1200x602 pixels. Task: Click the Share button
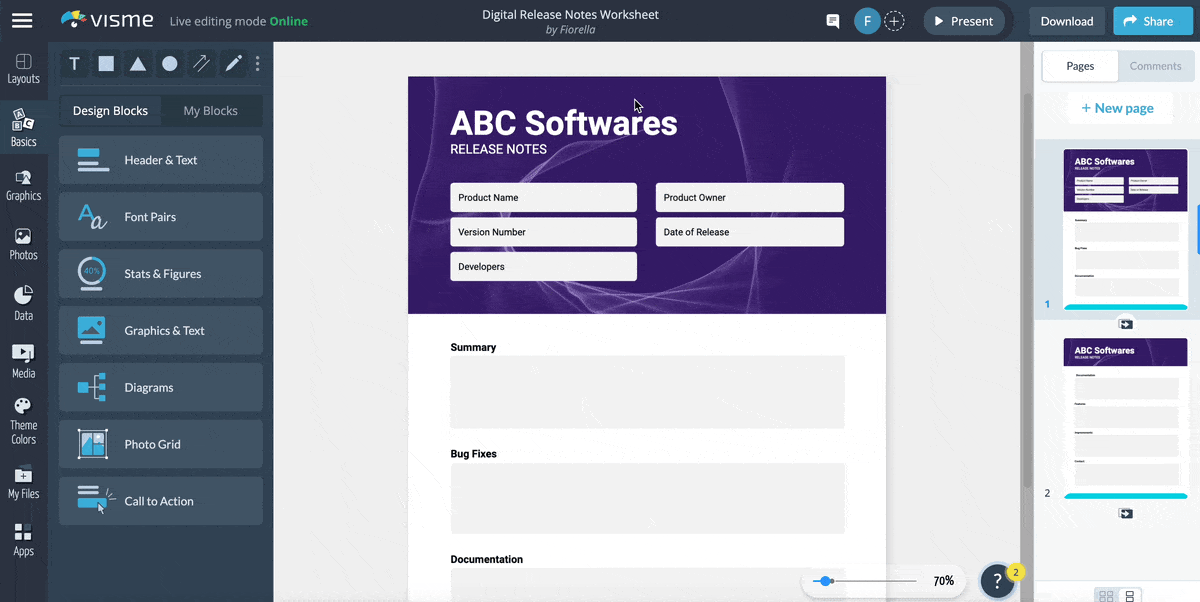pyautogui.click(x=1152, y=20)
